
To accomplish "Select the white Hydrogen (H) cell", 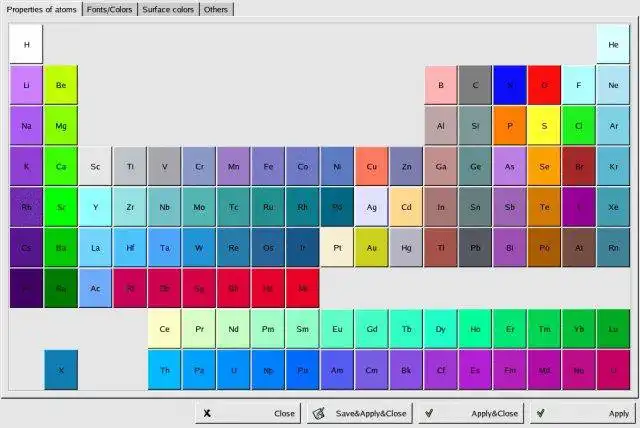I will [26, 44].
